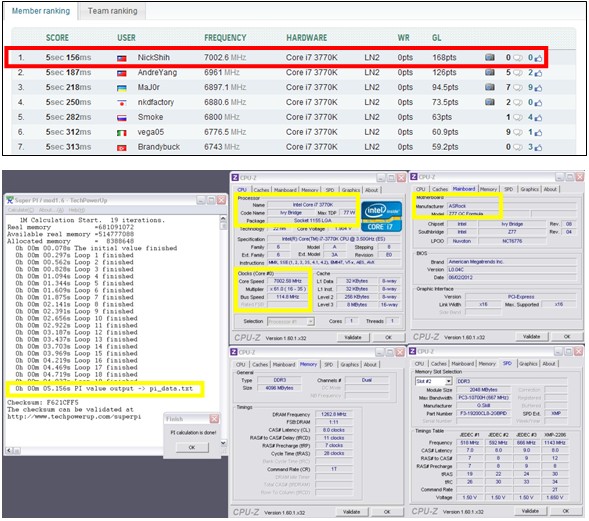Viewport: 589px width, 521px height.
Task: Open comment bubble in vega05's row
Action: tap(518, 132)
